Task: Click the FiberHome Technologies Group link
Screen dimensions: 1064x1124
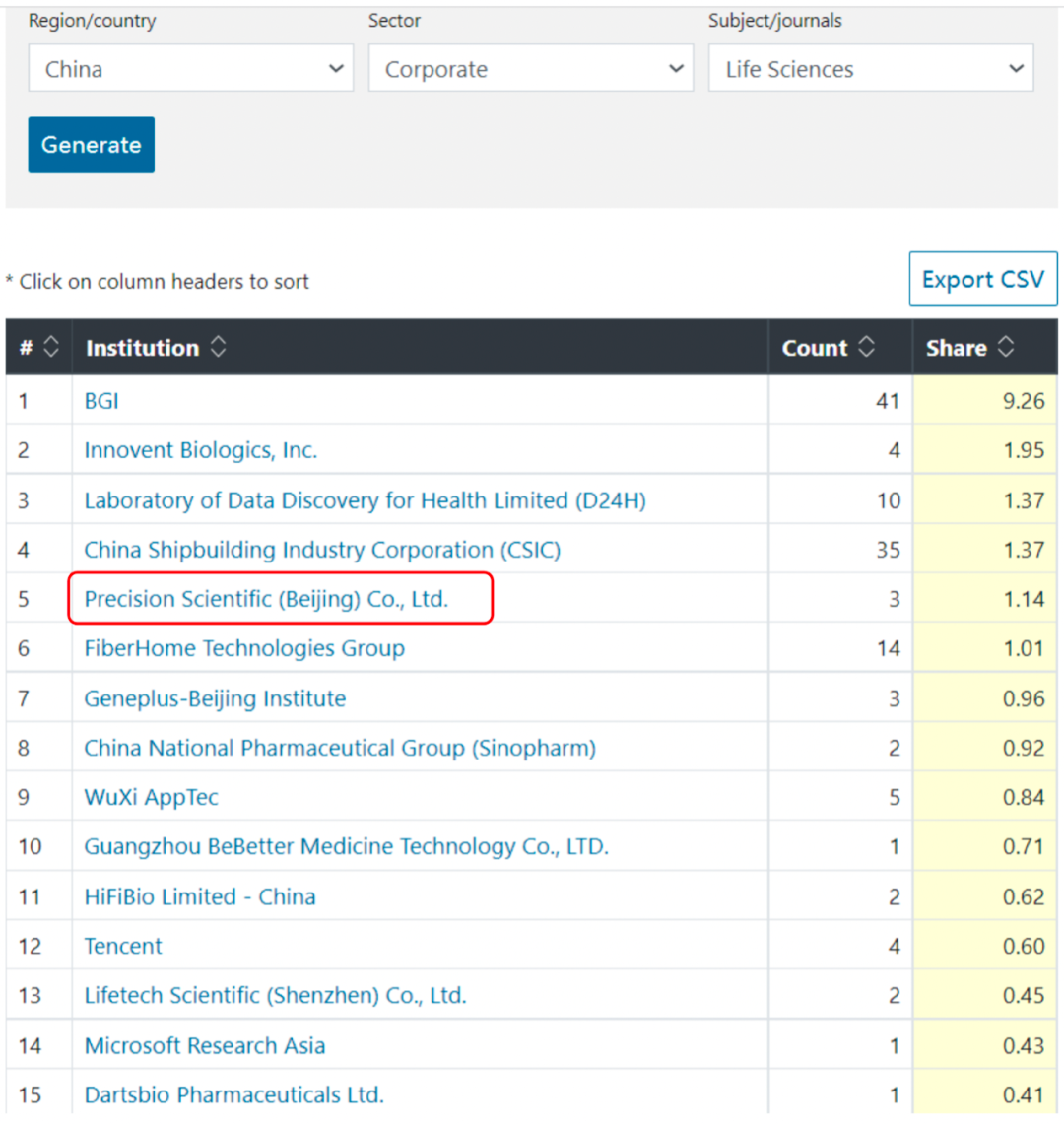Action: click(x=244, y=648)
